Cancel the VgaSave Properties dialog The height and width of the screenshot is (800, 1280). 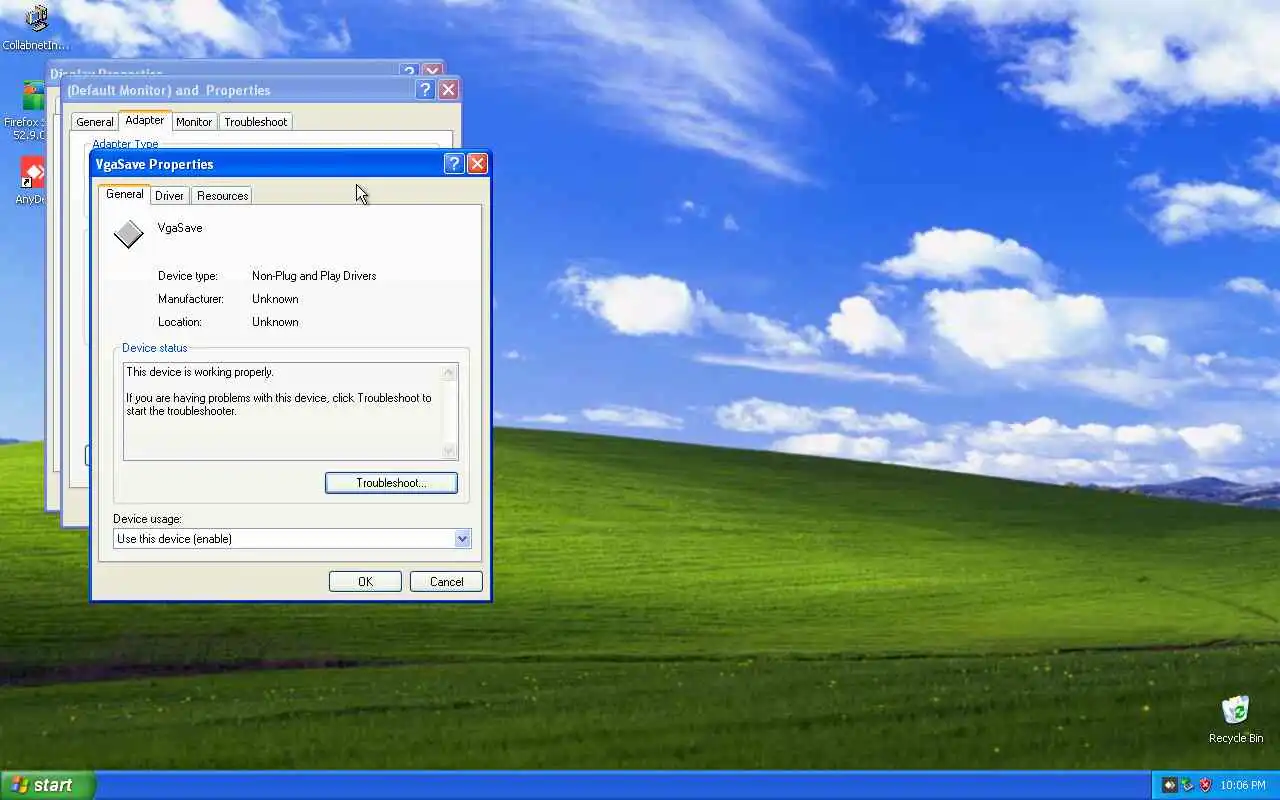click(x=446, y=582)
